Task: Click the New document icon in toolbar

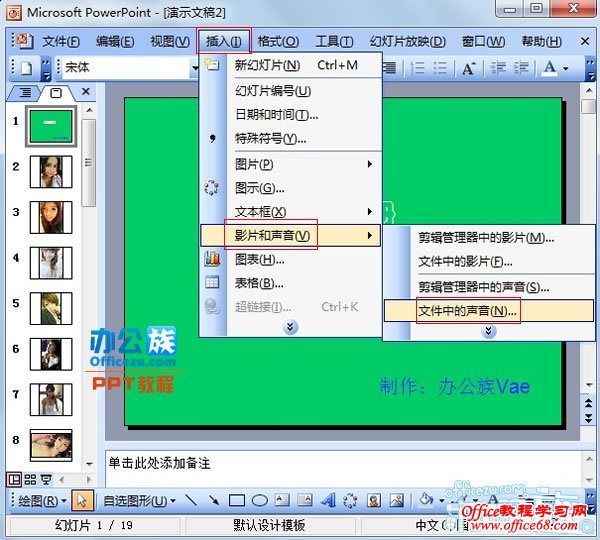Action: click(26, 68)
